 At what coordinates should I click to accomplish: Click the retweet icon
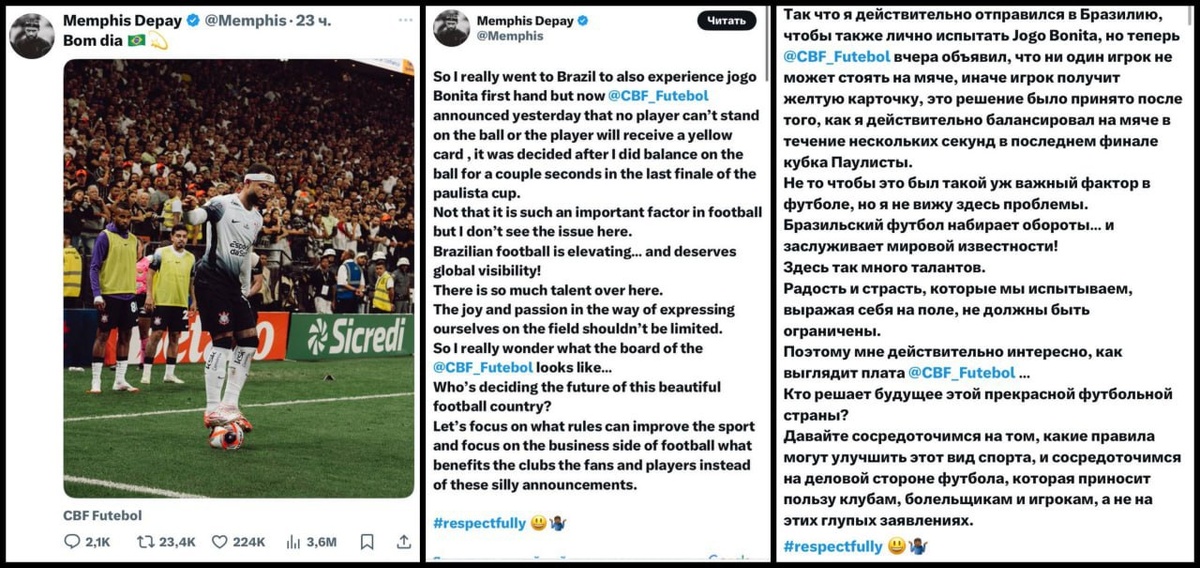[x=144, y=541]
